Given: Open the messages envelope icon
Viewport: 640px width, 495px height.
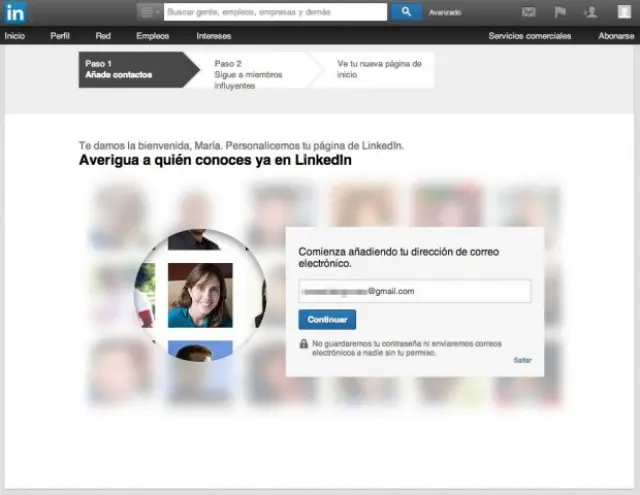Looking at the screenshot, I should click(x=529, y=12).
